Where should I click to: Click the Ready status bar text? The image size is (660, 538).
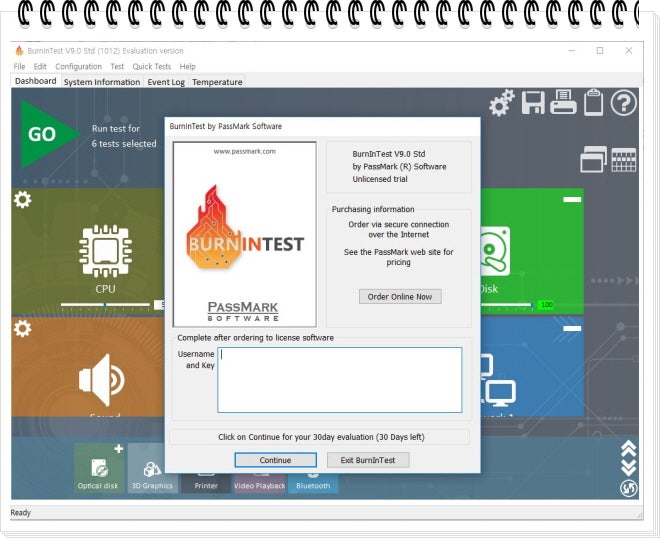(x=21, y=512)
